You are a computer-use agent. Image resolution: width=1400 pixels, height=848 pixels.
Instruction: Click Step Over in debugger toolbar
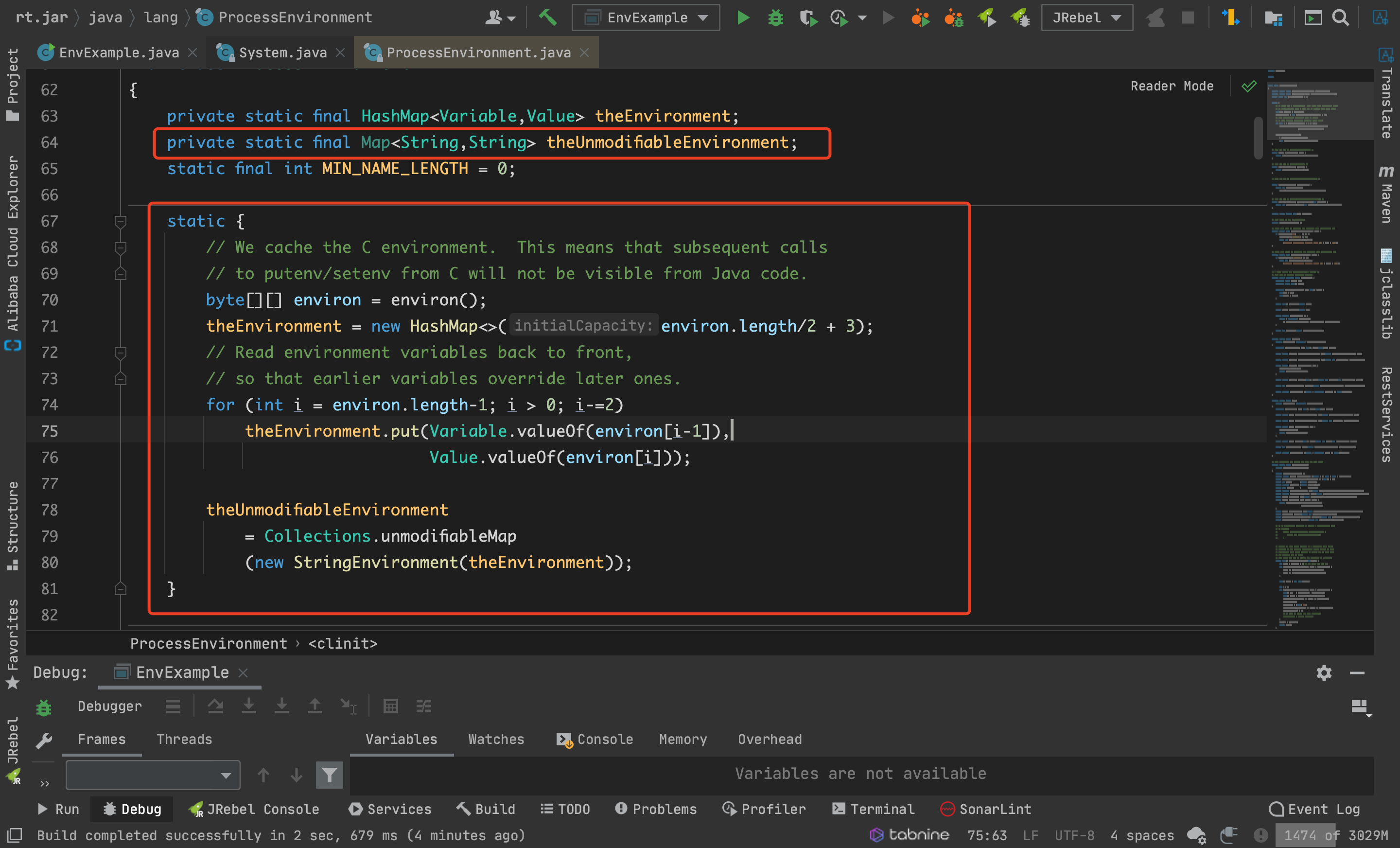(x=215, y=707)
